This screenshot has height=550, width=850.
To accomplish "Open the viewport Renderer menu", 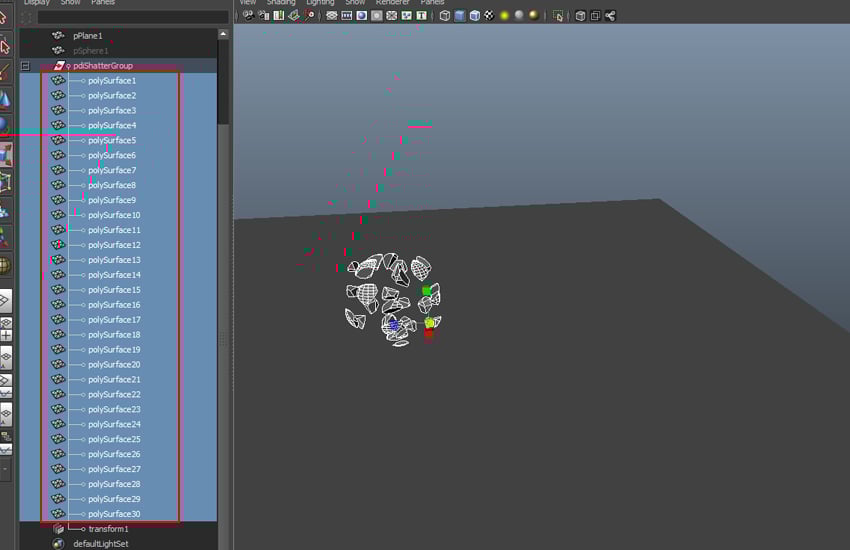I will pos(392,3).
